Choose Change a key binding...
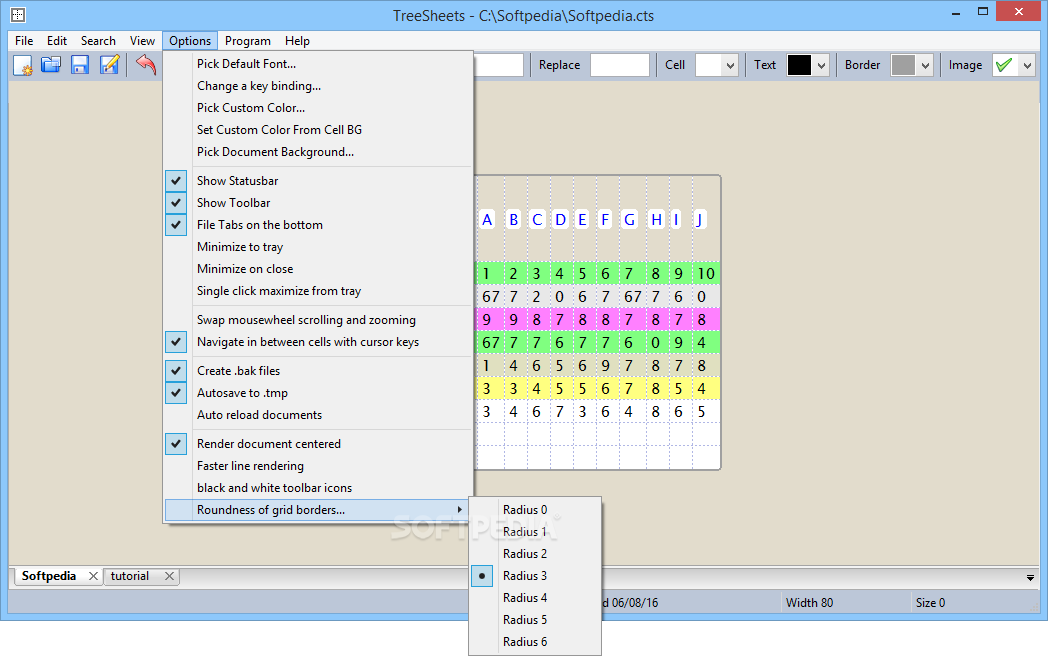 [x=318, y=86]
